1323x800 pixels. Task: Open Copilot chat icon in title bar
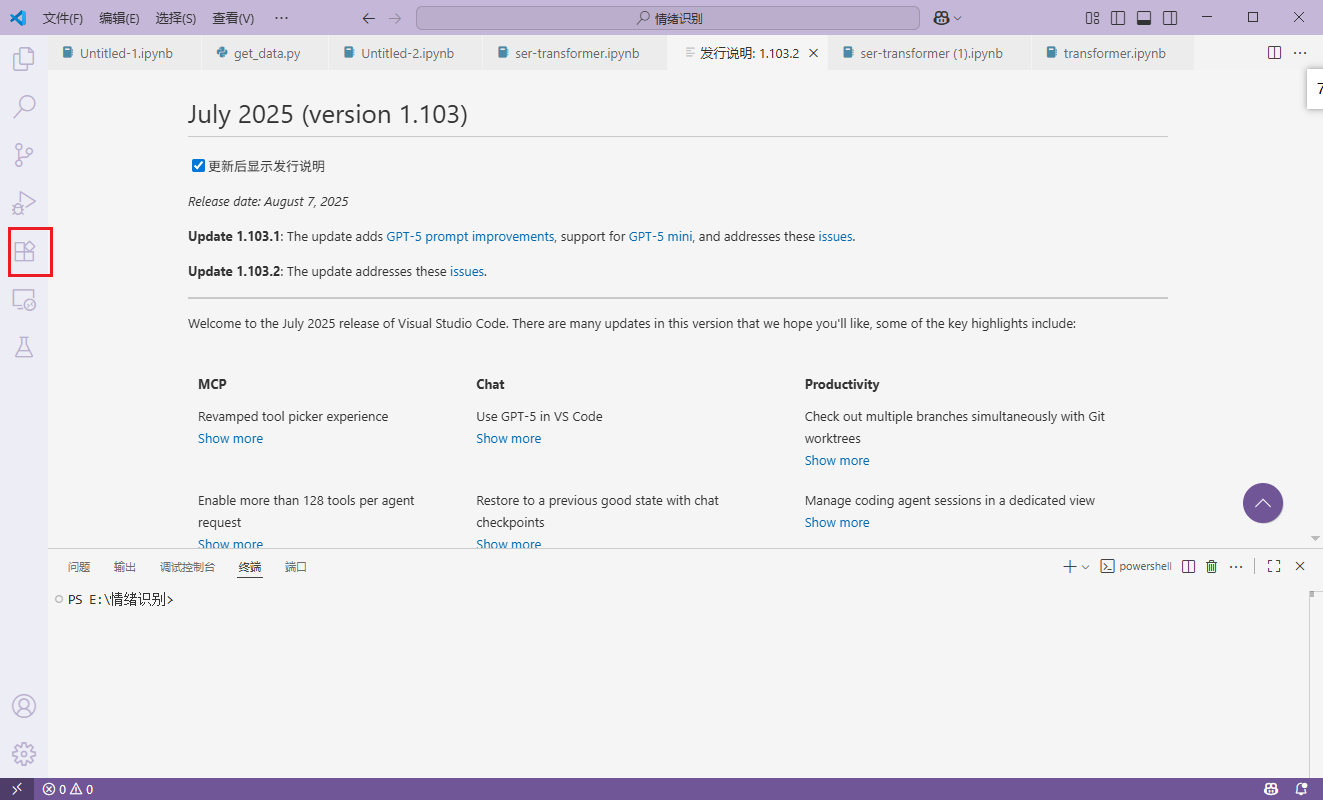941,18
